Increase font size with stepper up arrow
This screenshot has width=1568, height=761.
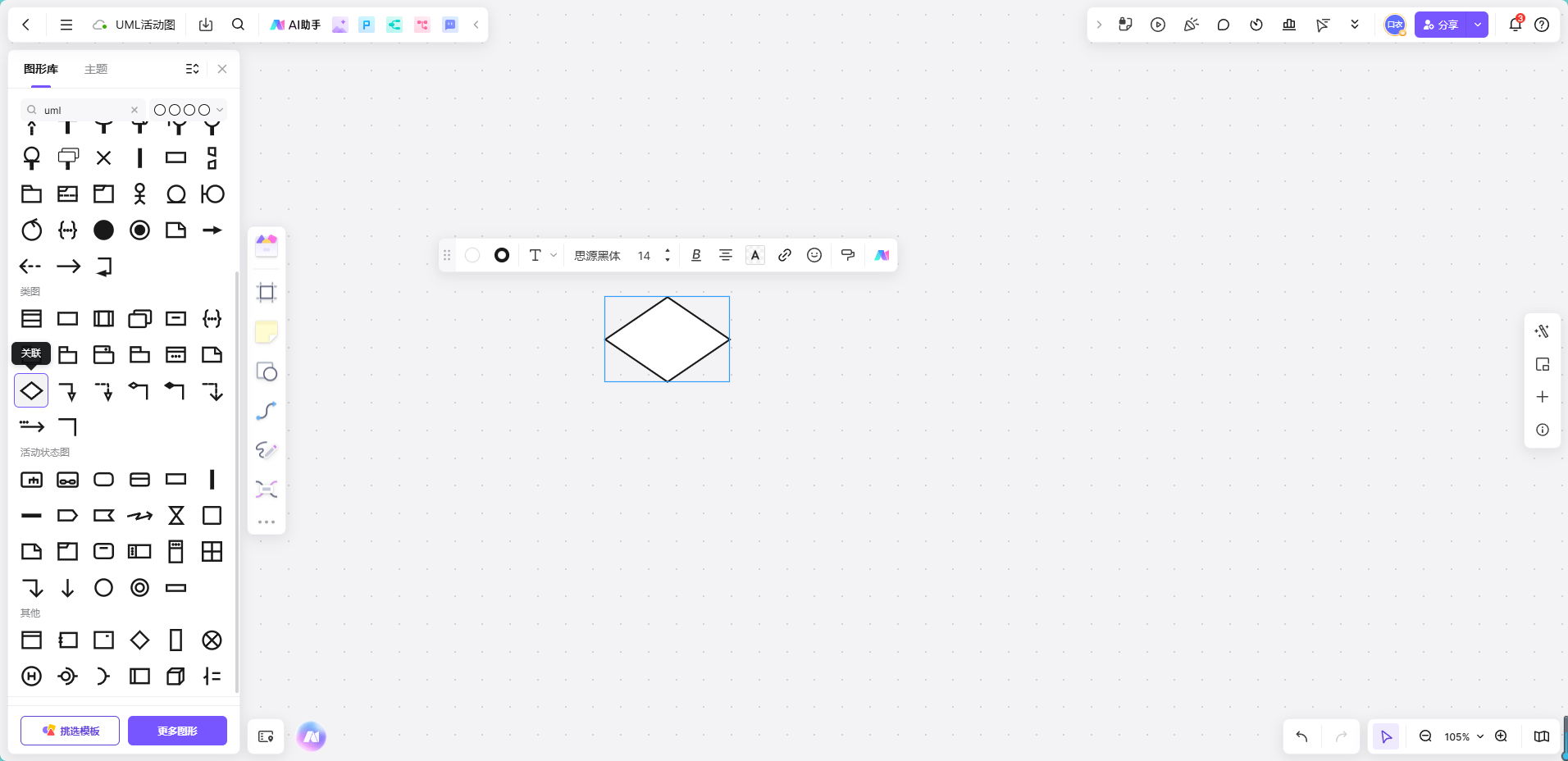point(668,251)
